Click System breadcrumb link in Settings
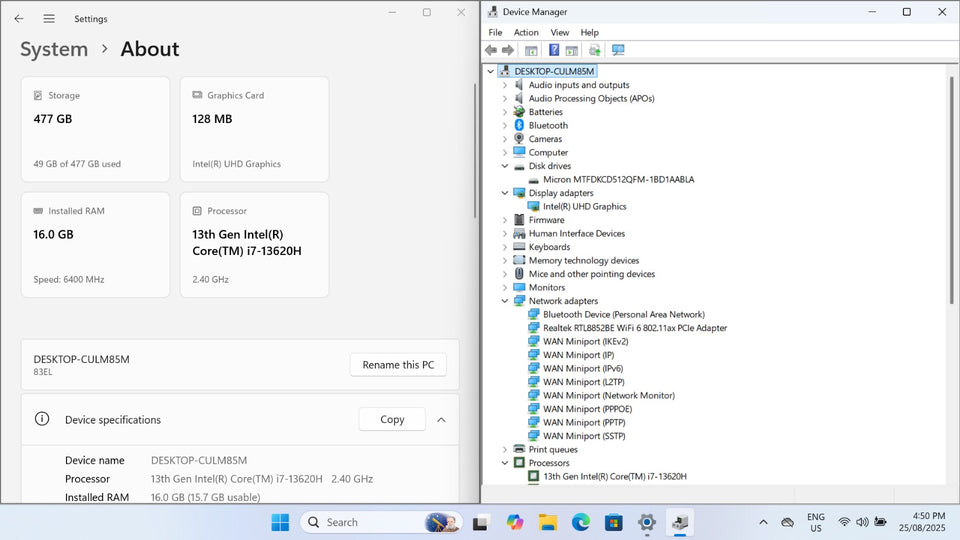960x540 pixels. click(x=54, y=49)
